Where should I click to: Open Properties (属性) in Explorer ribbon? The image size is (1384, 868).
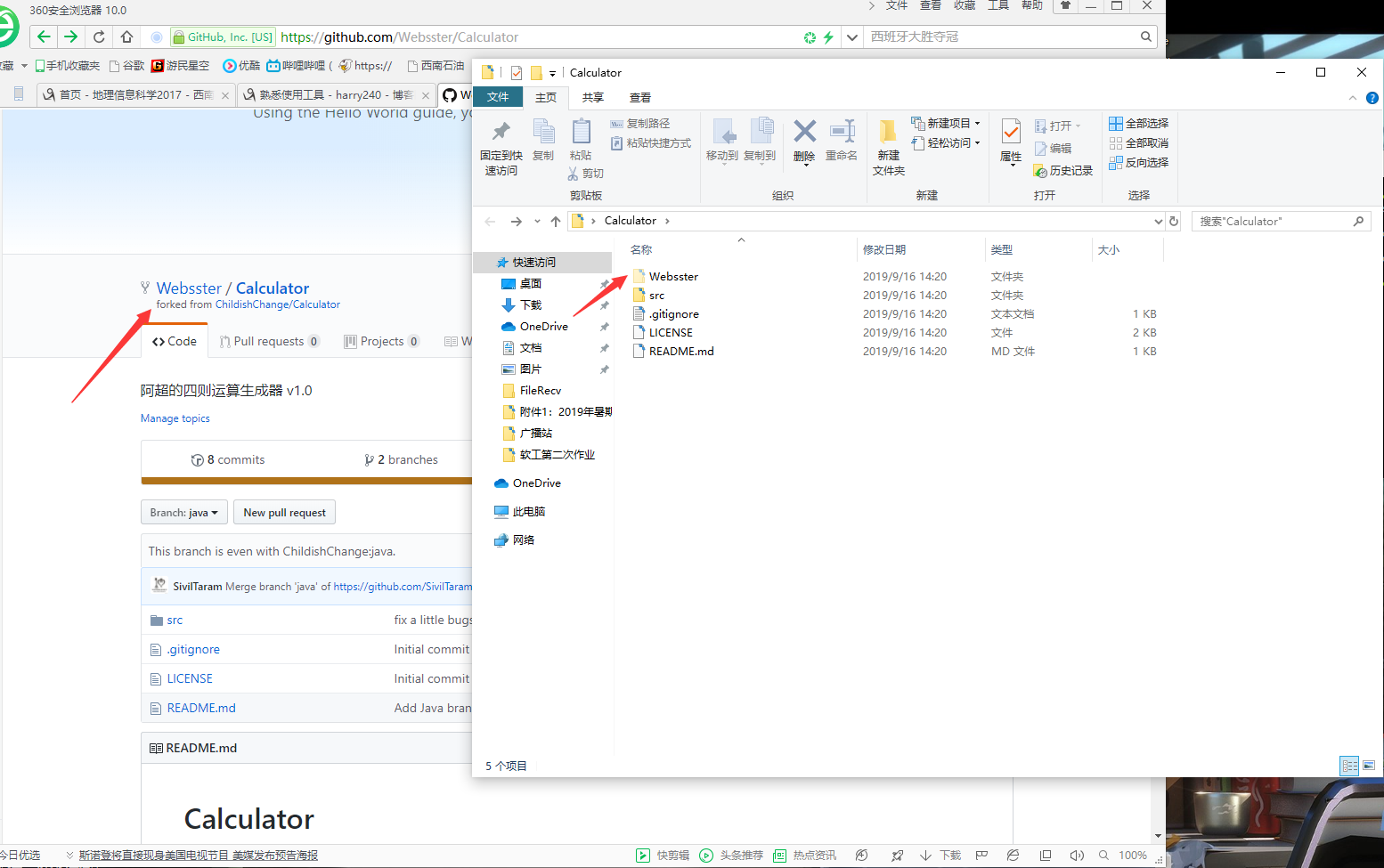pyautogui.click(x=1011, y=141)
